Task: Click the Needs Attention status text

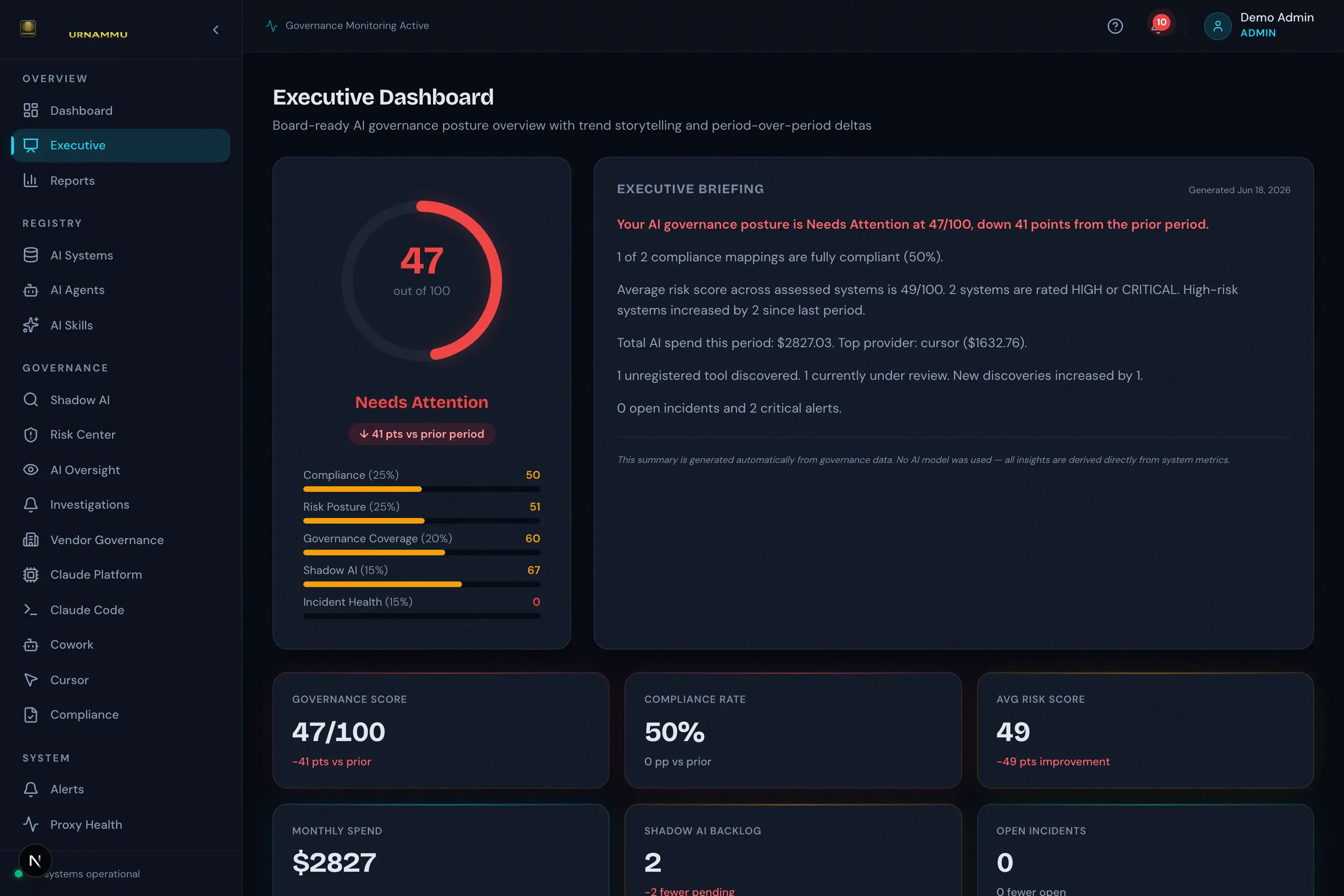Action: coord(422,402)
